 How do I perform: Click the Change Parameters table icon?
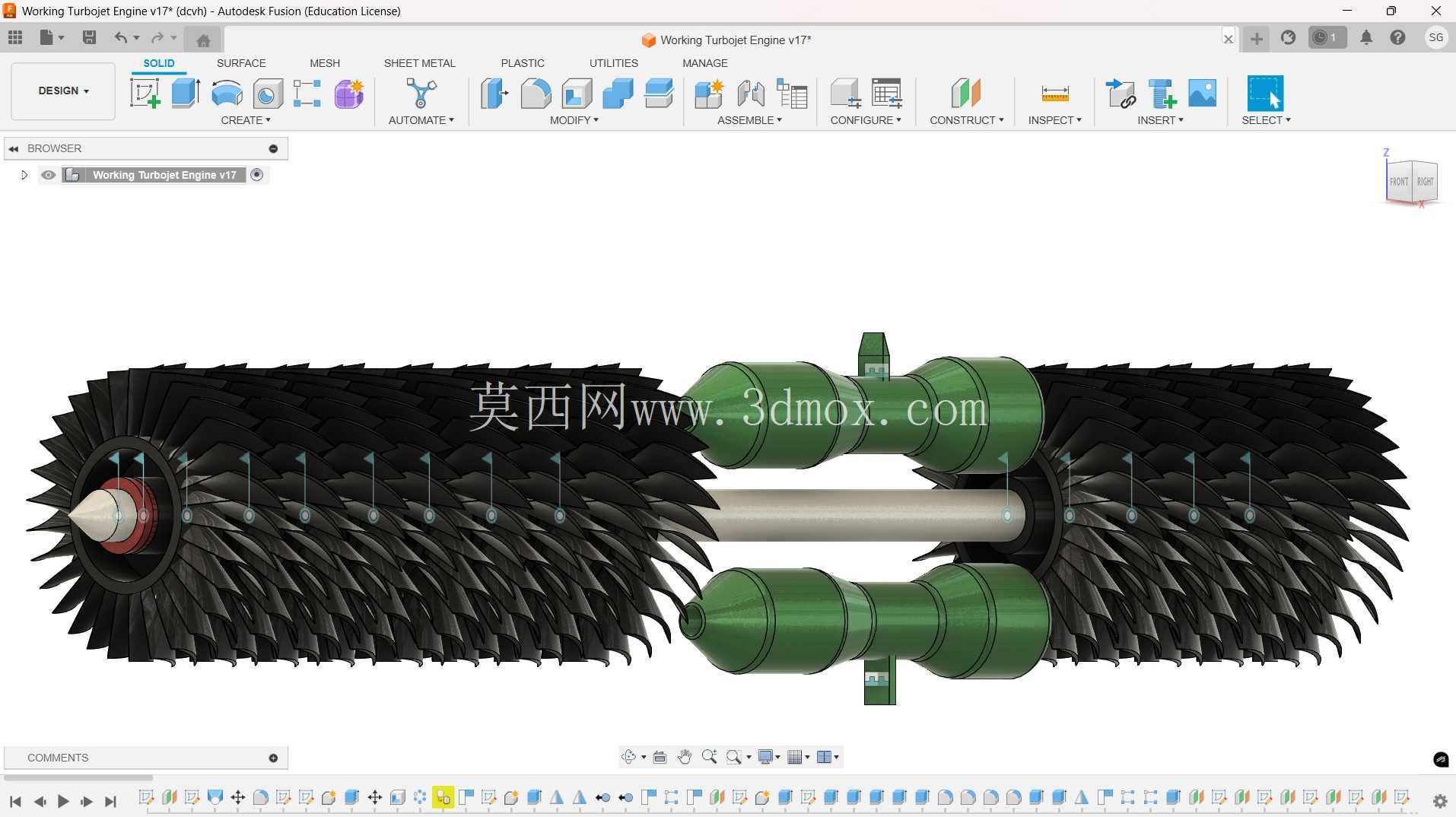click(887, 94)
